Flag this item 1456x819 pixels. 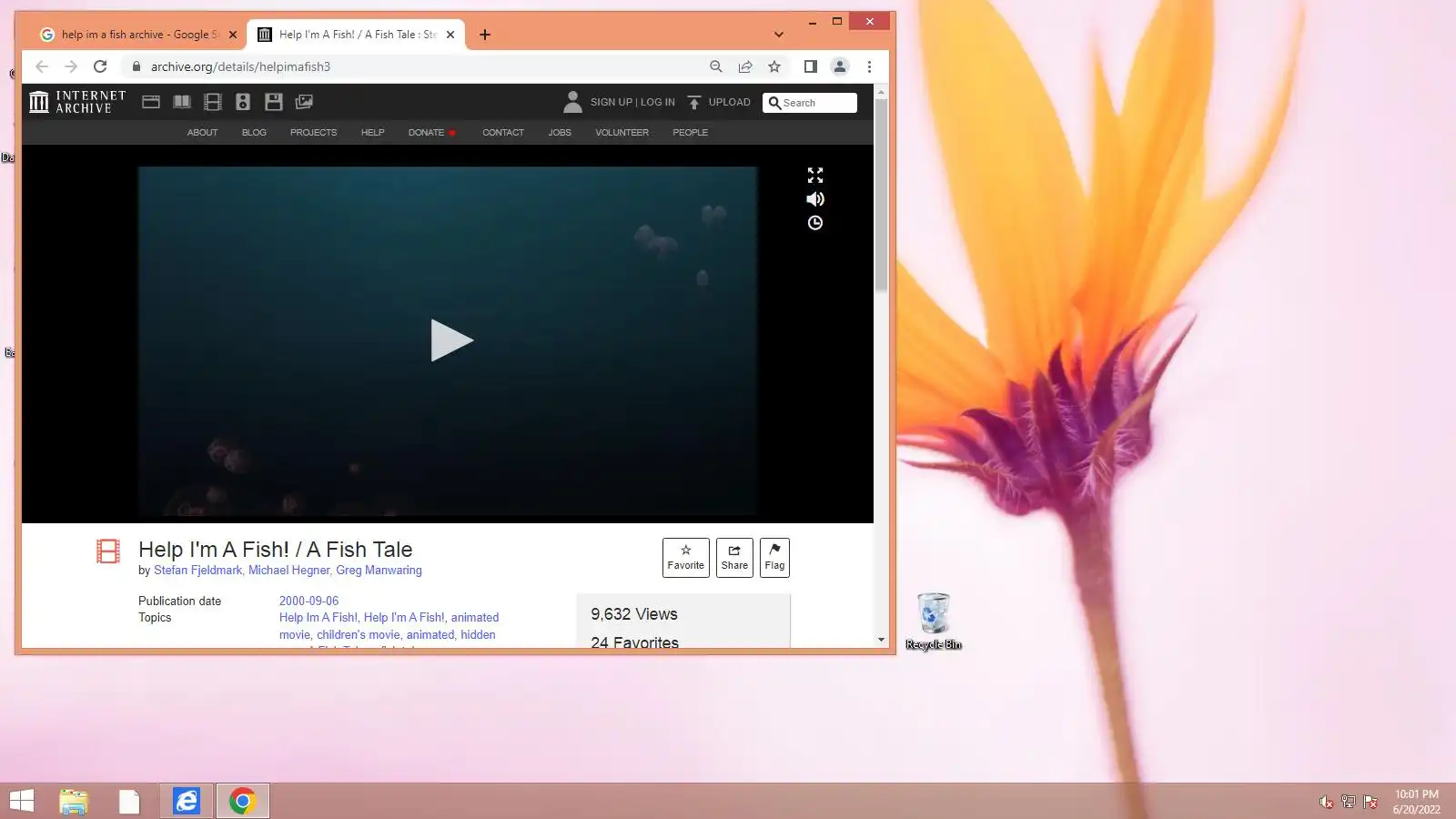click(x=774, y=558)
